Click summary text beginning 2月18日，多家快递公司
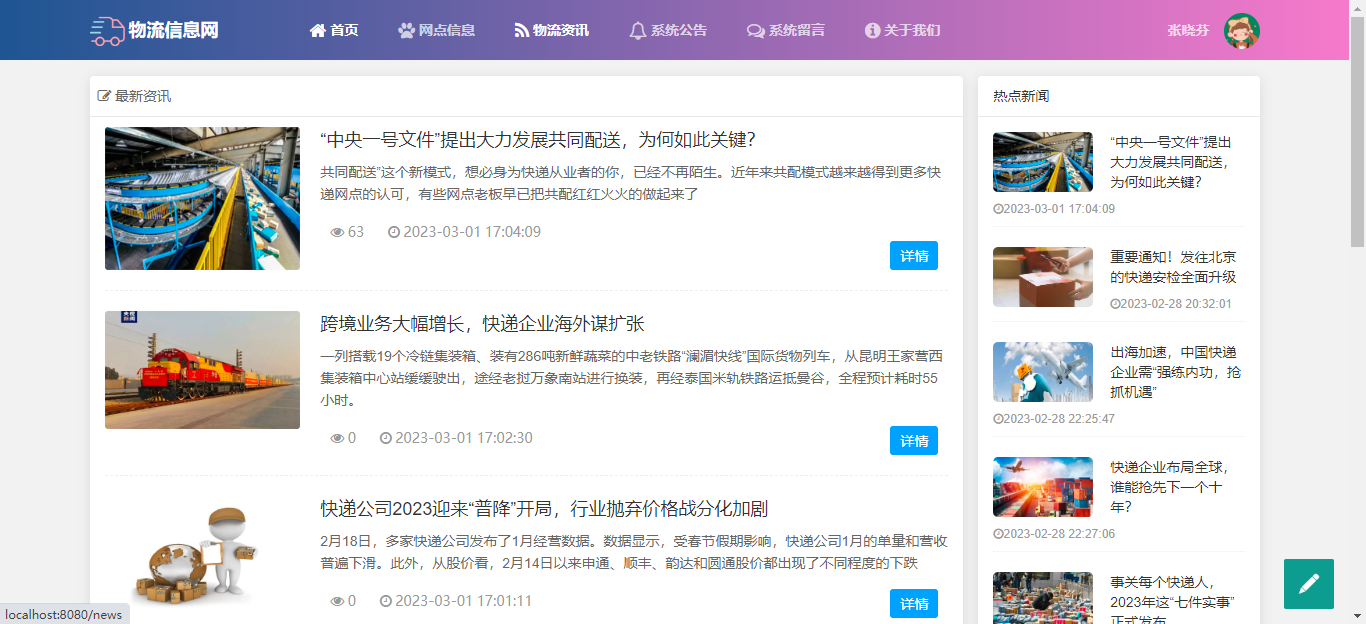The height and width of the screenshot is (624, 1366). pyautogui.click(x=634, y=552)
